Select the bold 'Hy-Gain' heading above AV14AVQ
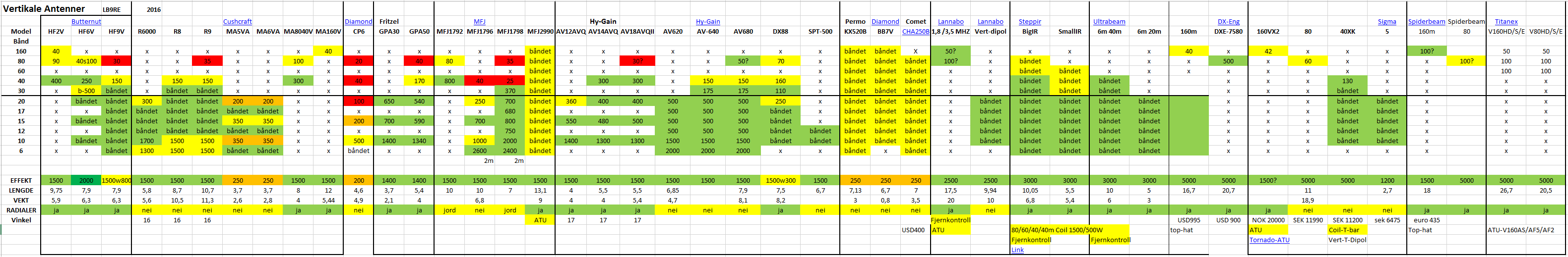This screenshot has height=257, width=1568. pos(603,21)
